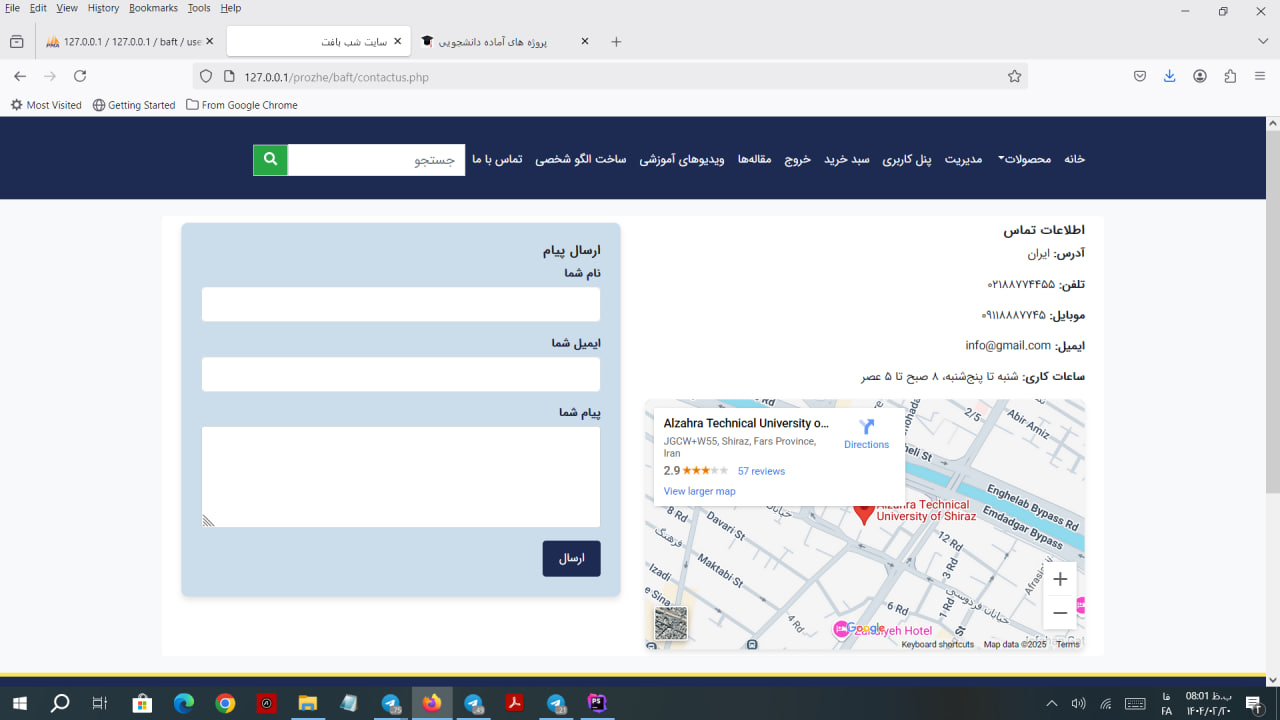Open Getting Started bookmark
This screenshot has height=720, width=1280.
pos(134,105)
